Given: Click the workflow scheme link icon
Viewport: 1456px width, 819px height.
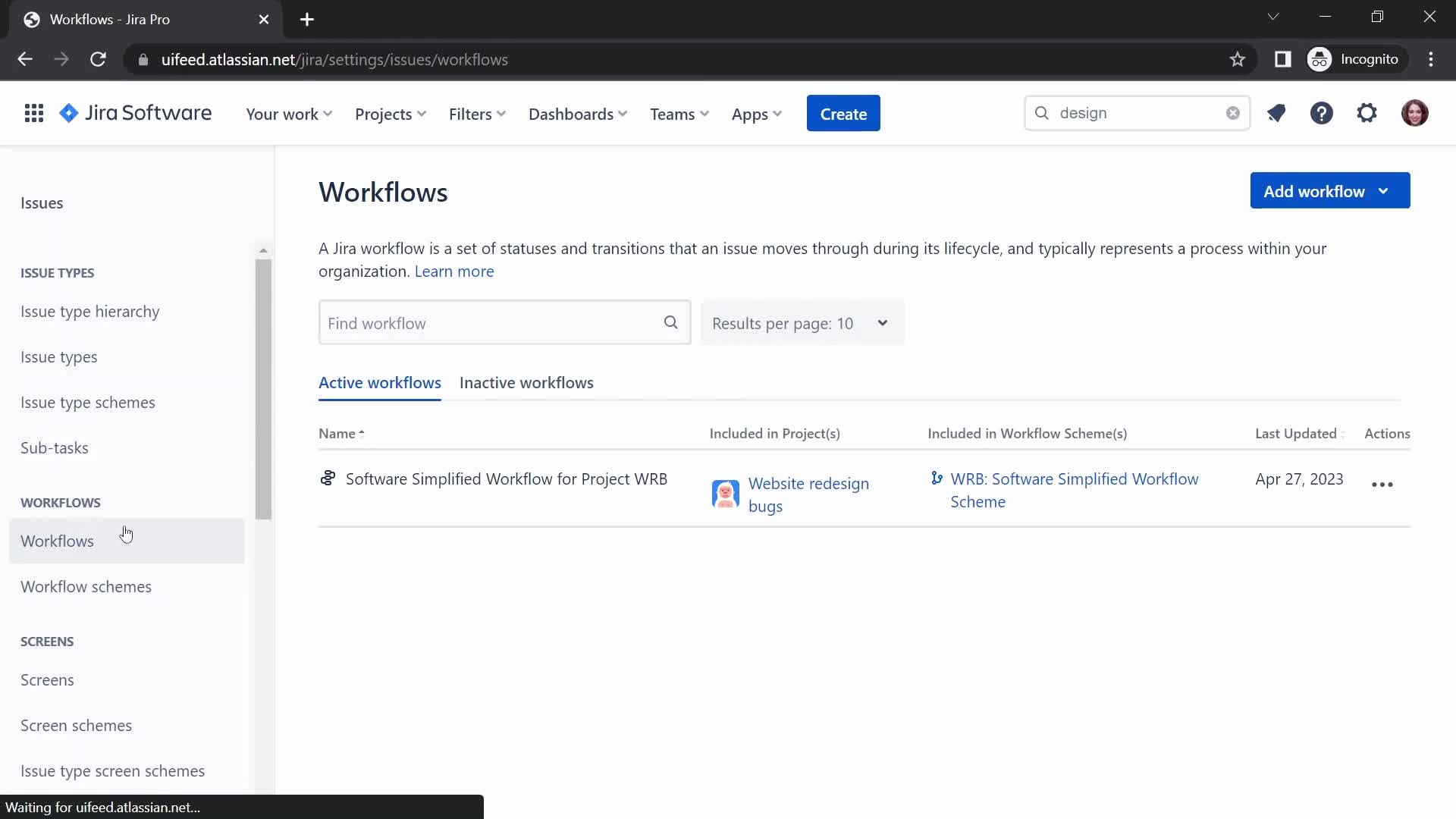Looking at the screenshot, I should pyautogui.click(x=936, y=478).
